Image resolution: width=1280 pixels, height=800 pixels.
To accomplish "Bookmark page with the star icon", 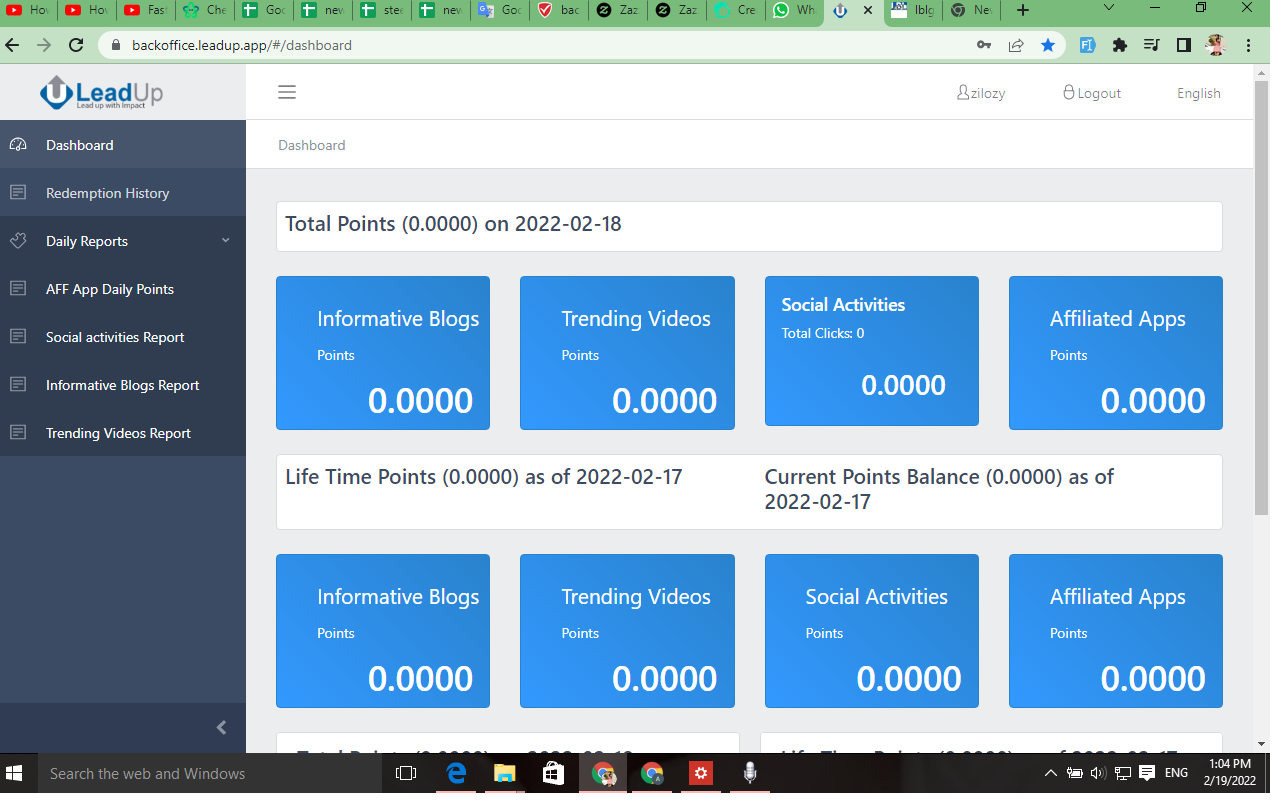I will 1047,45.
